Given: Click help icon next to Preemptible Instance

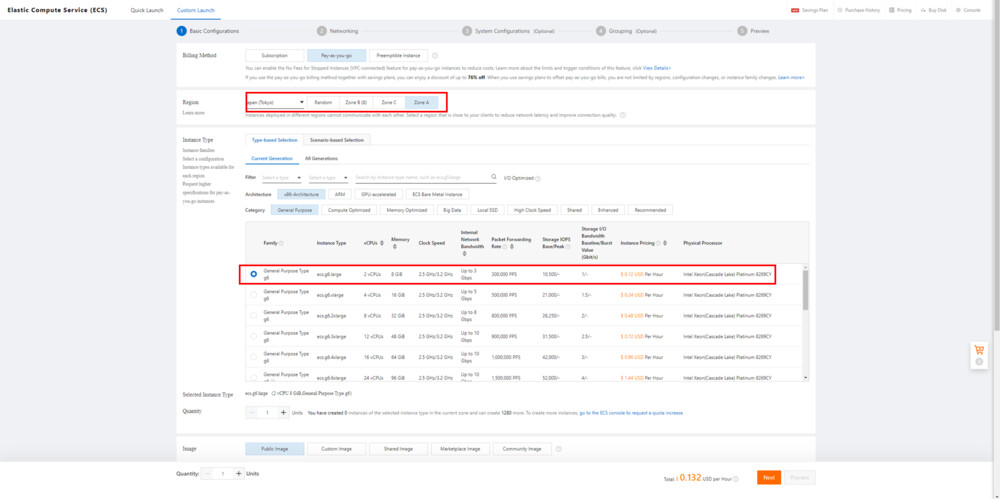Looking at the screenshot, I should point(435,56).
